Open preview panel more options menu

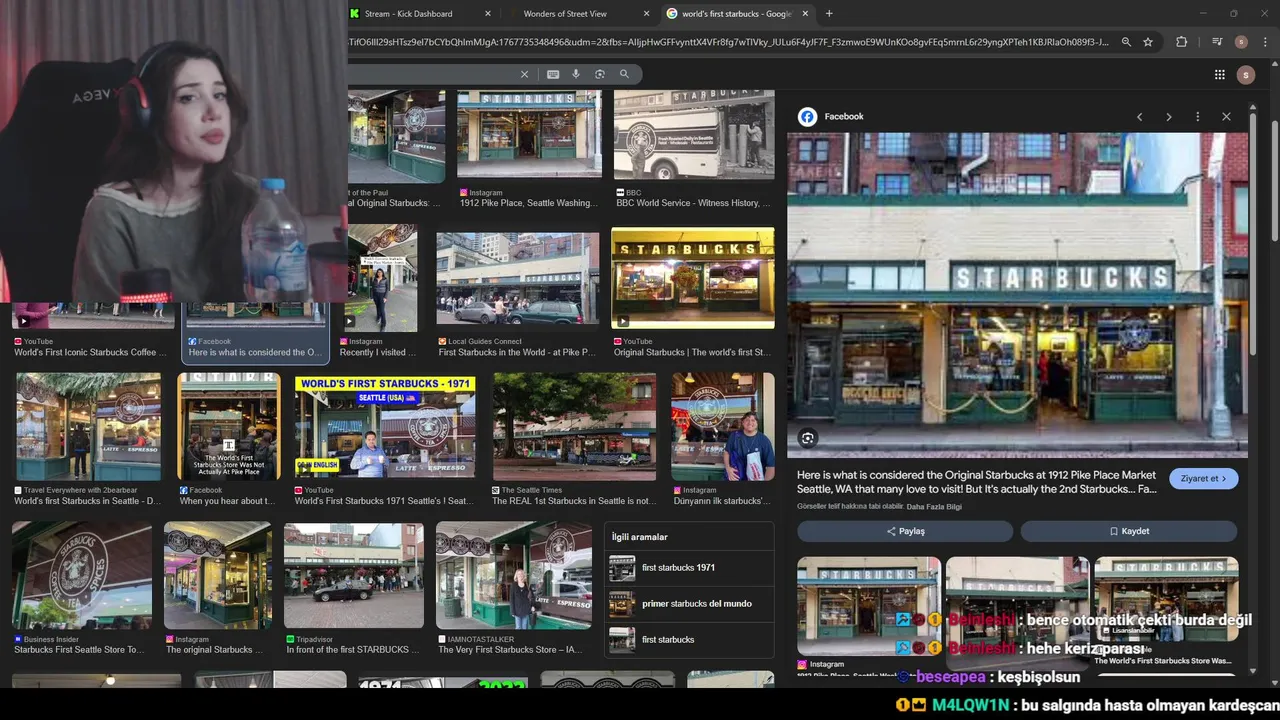[1197, 117]
